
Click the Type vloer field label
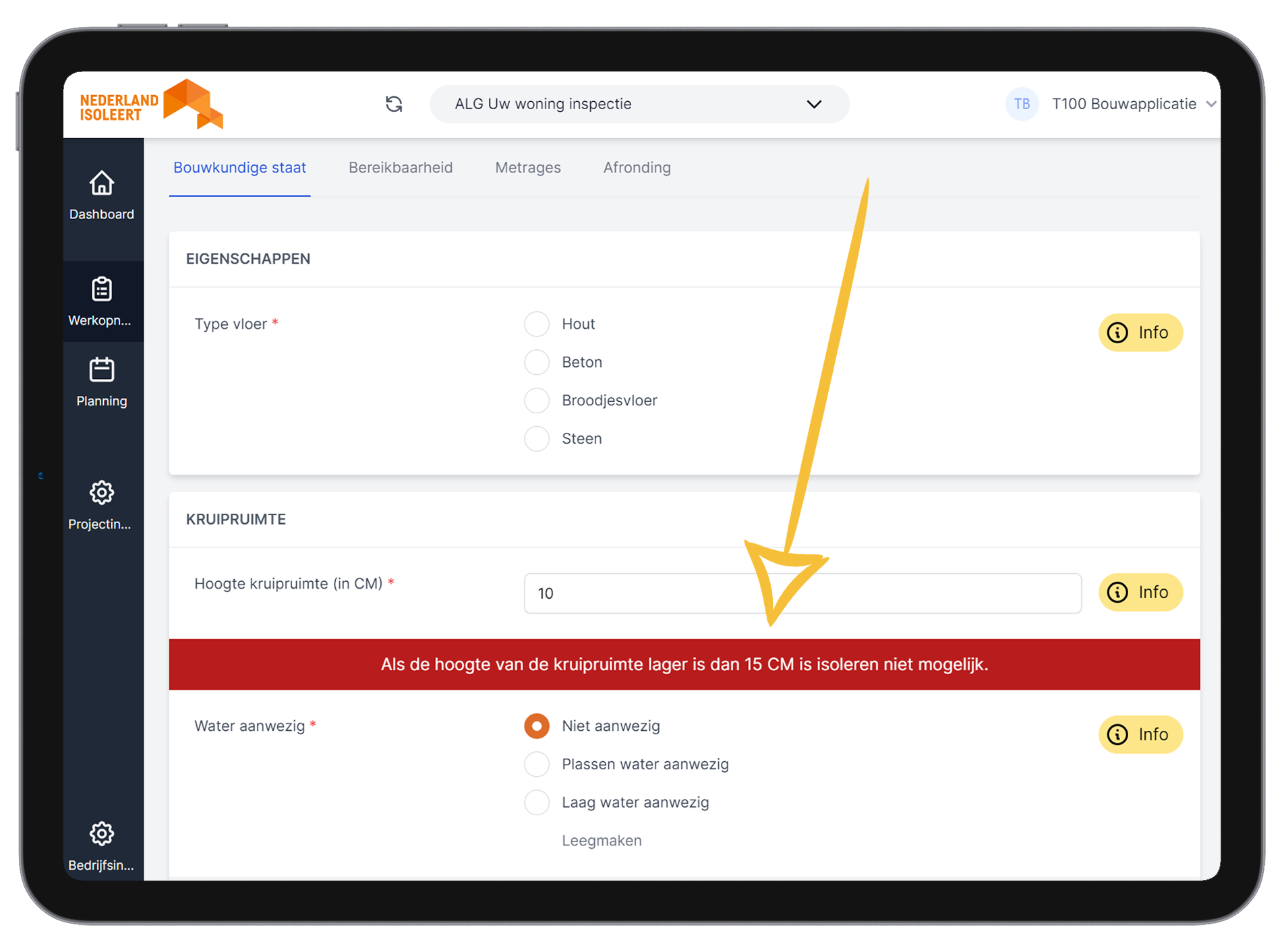231,324
